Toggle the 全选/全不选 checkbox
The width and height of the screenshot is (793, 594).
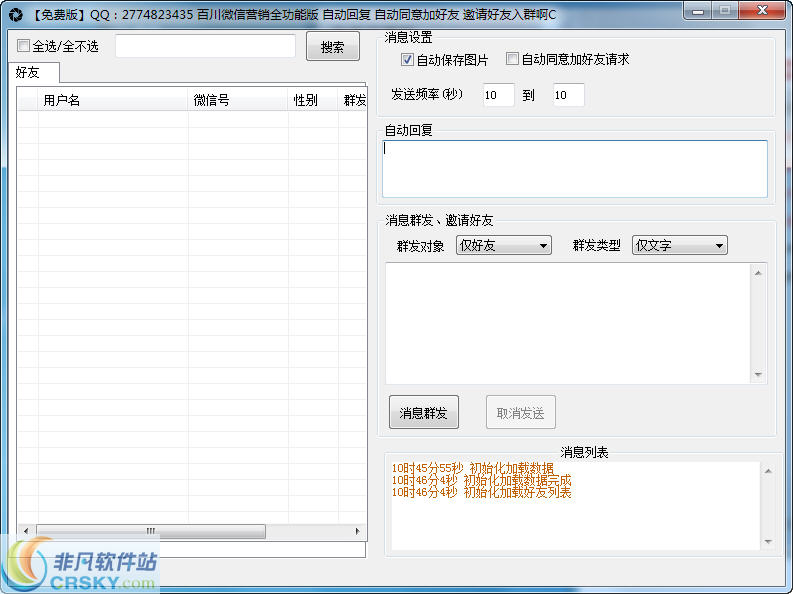(23, 46)
